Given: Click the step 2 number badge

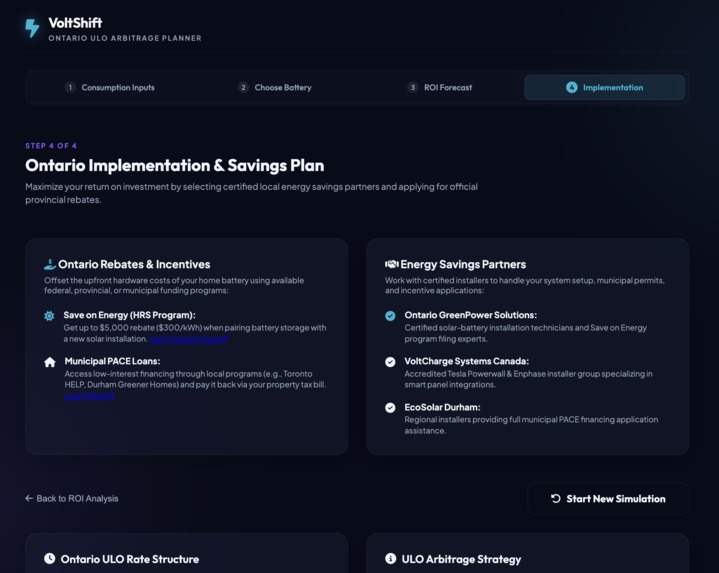Looking at the screenshot, I should [243, 87].
